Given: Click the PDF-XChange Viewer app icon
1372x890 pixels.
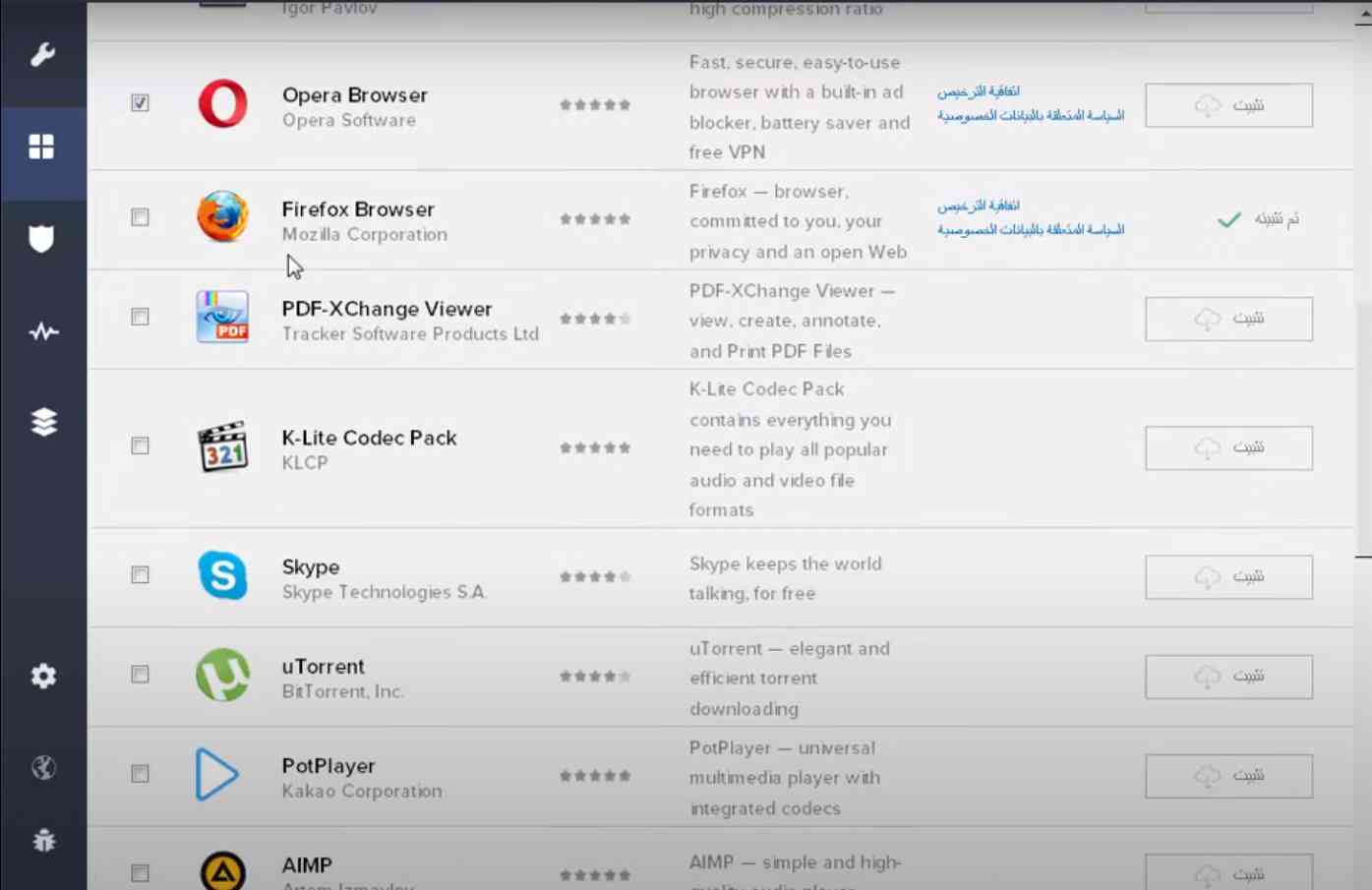Looking at the screenshot, I should pos(222,317).
